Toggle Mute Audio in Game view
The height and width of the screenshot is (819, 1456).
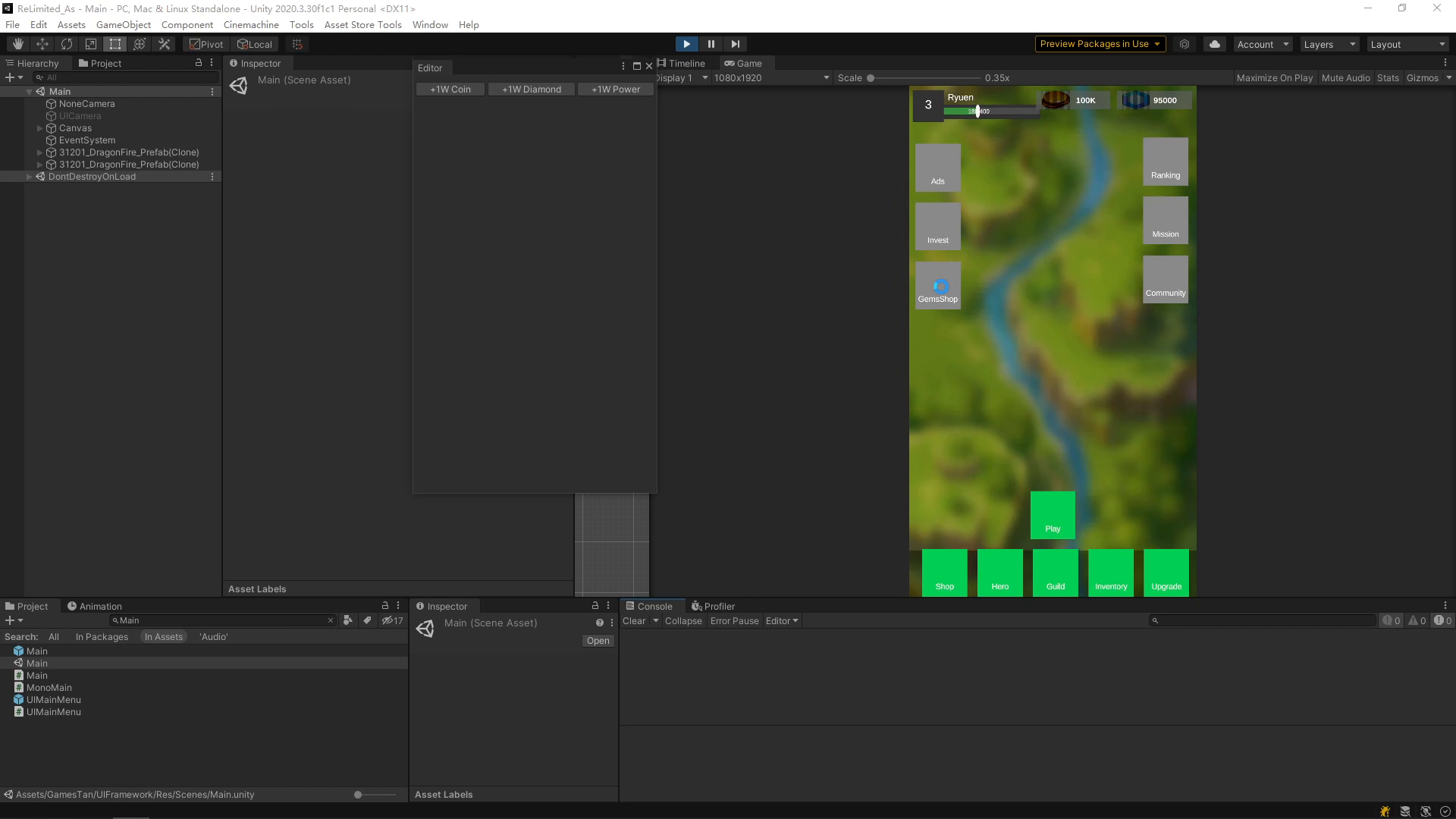pos(1345,77)
